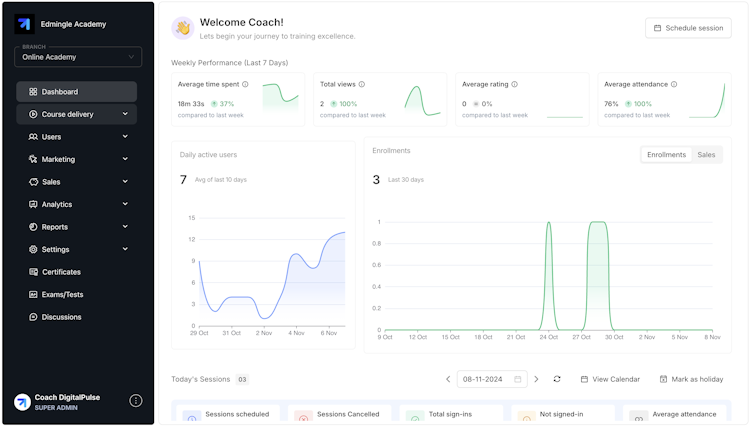Click the info icon beside Total views

[x=362, y=85]
